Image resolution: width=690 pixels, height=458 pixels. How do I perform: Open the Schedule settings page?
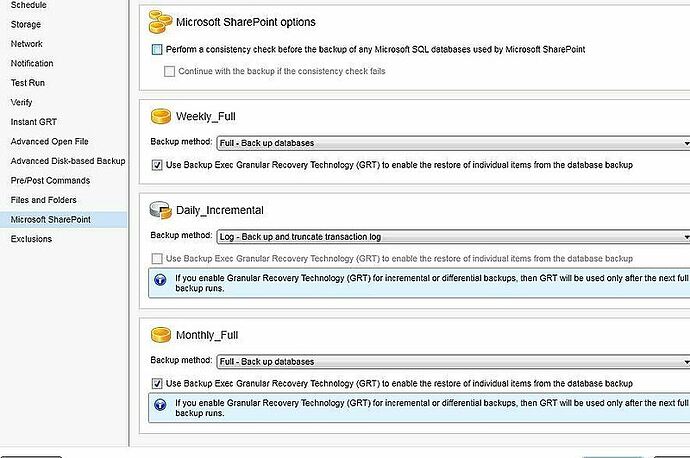point(28,5)
